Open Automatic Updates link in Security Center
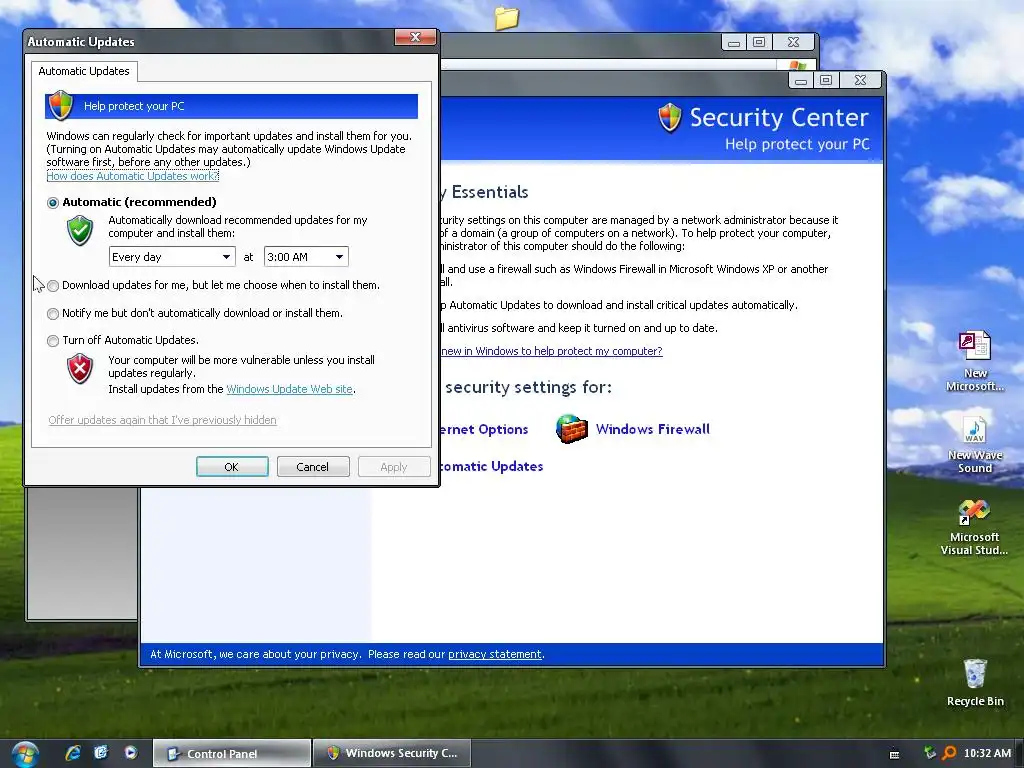The image size is (1024, 768). (491, 466)
